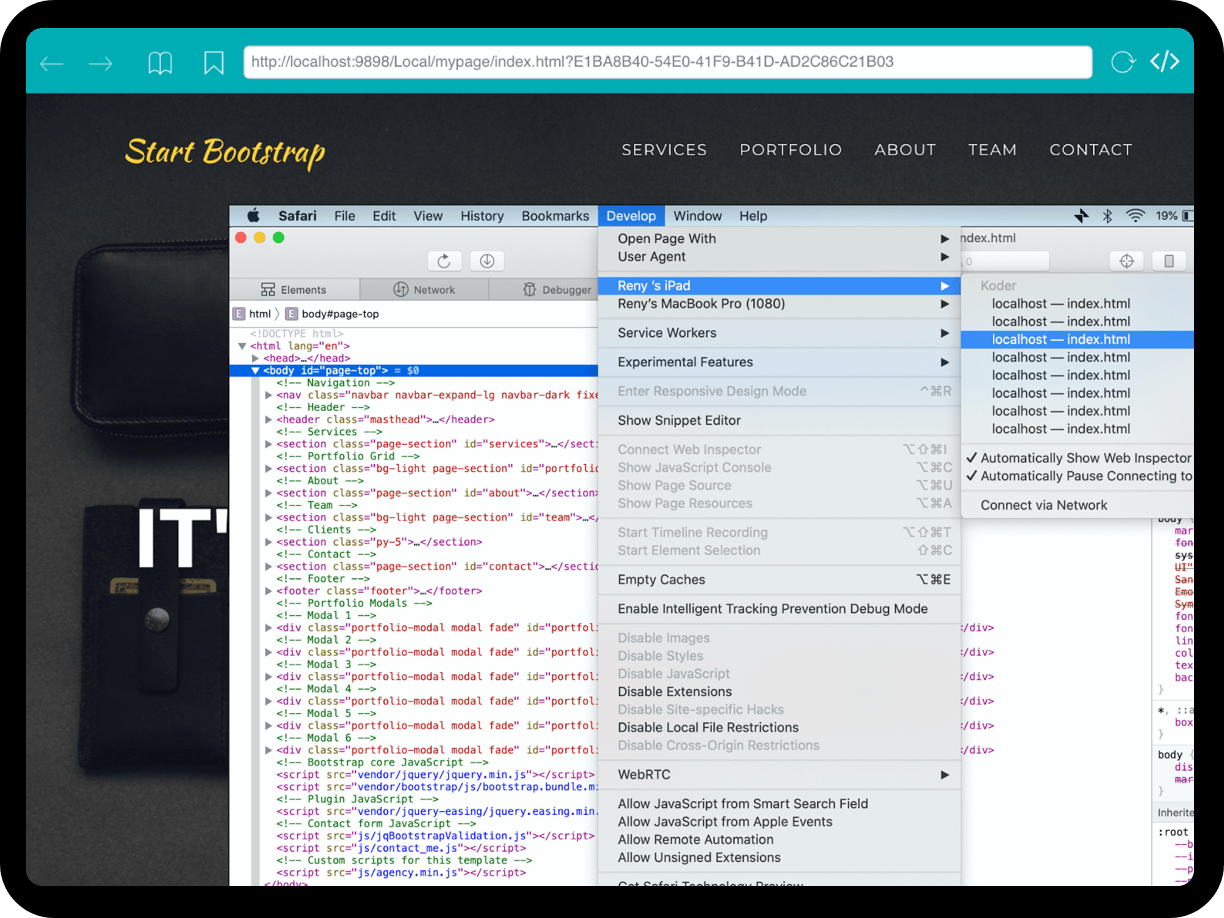Click the back arrow in the browser toolbar

click(51, 62)
